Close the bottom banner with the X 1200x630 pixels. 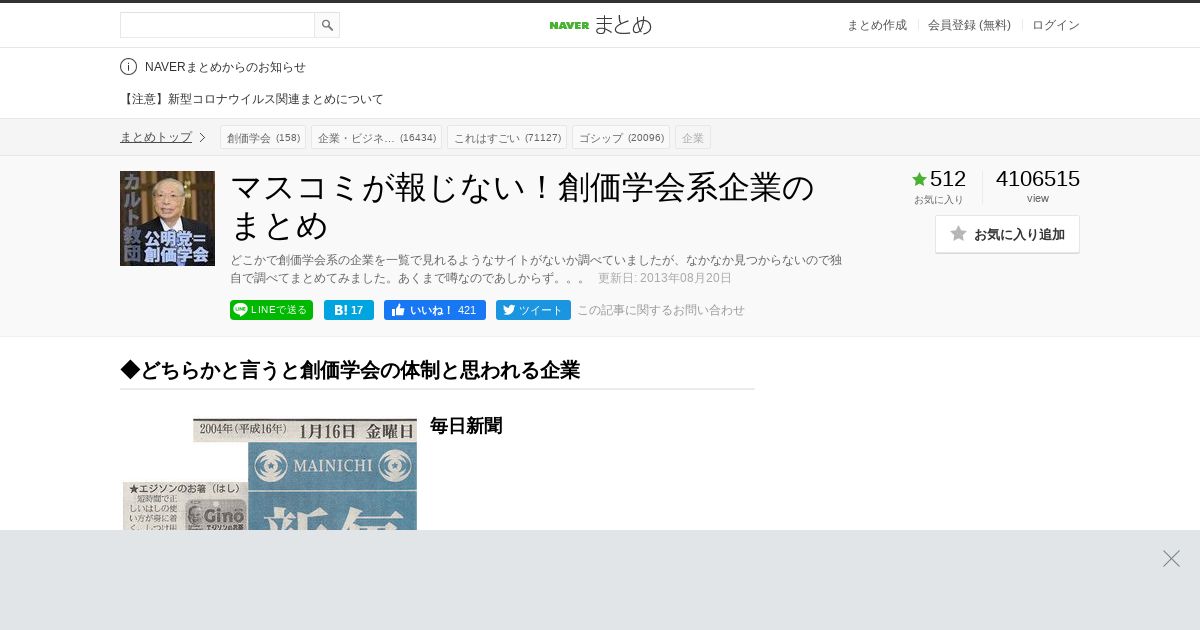[1171, 558]
